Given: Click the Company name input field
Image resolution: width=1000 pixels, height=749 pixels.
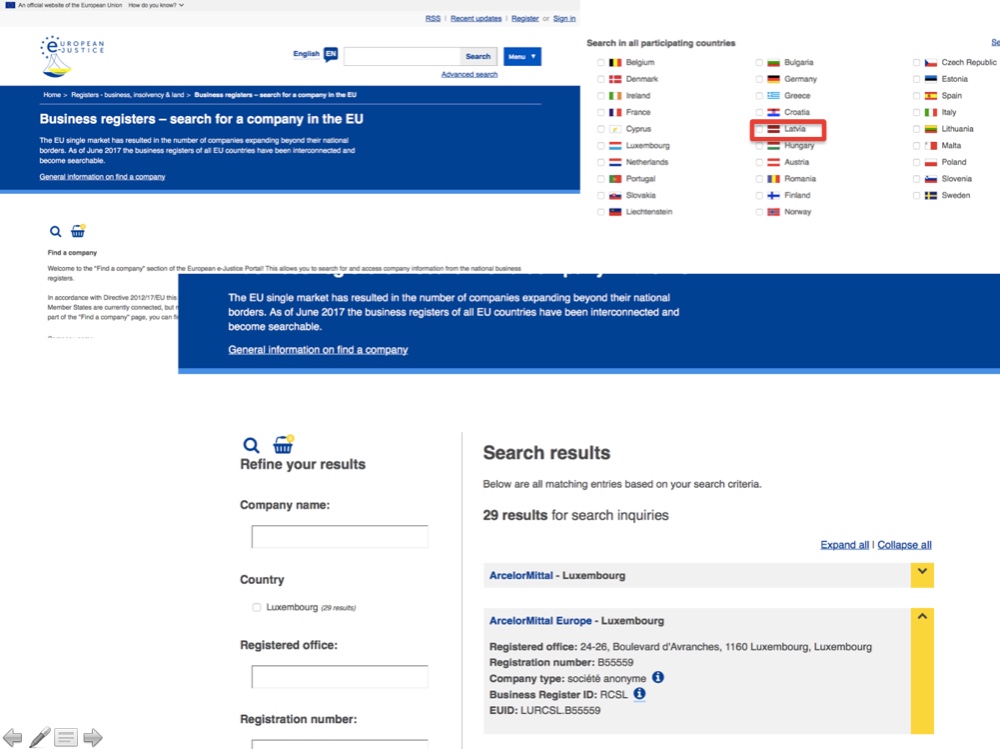Looking at the screenshot, I should (x=339, y=537).
